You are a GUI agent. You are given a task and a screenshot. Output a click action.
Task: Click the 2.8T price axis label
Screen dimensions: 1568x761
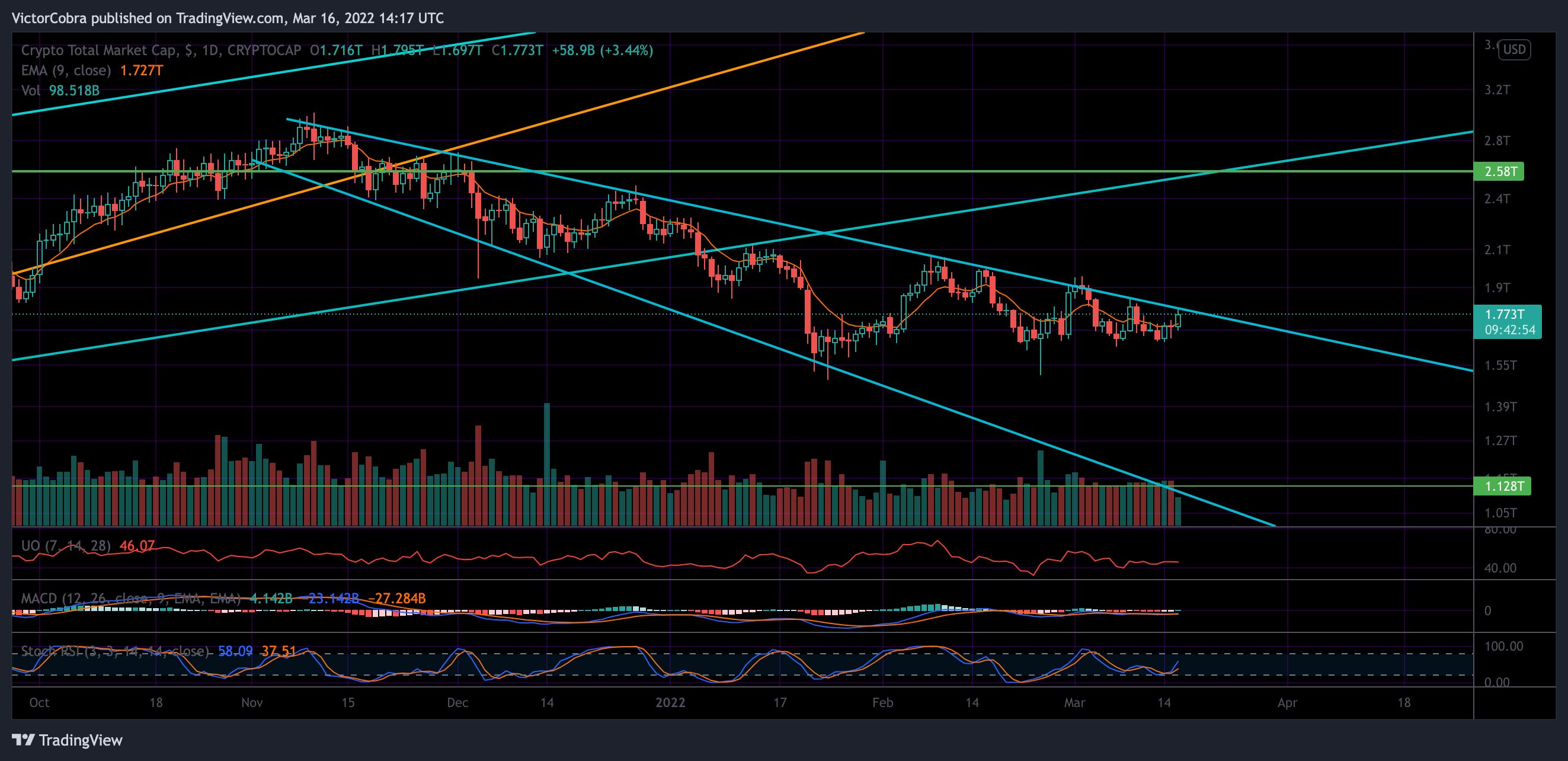pos(1497,140)
